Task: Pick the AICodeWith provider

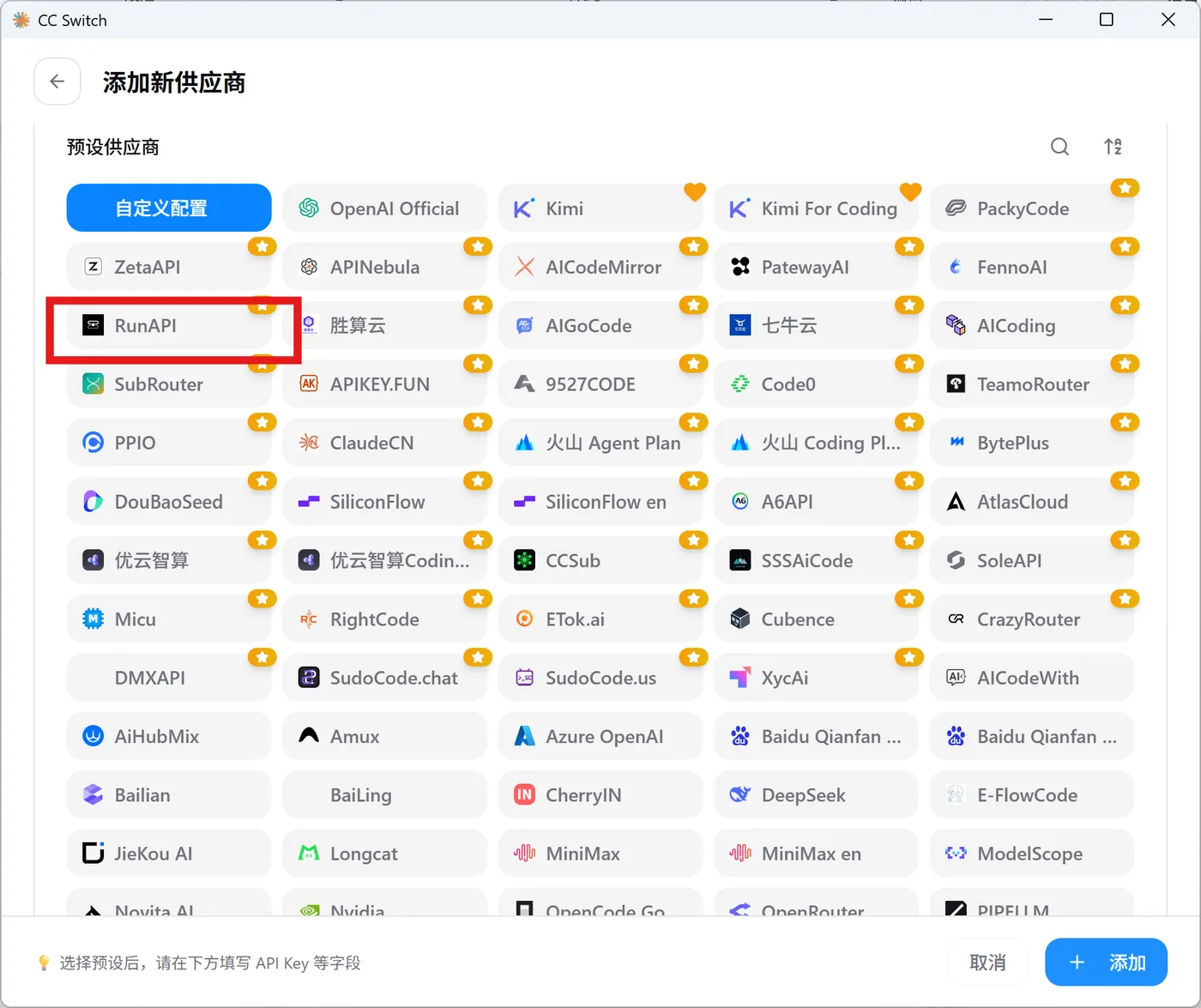Action: click(x=1031, y=677)
